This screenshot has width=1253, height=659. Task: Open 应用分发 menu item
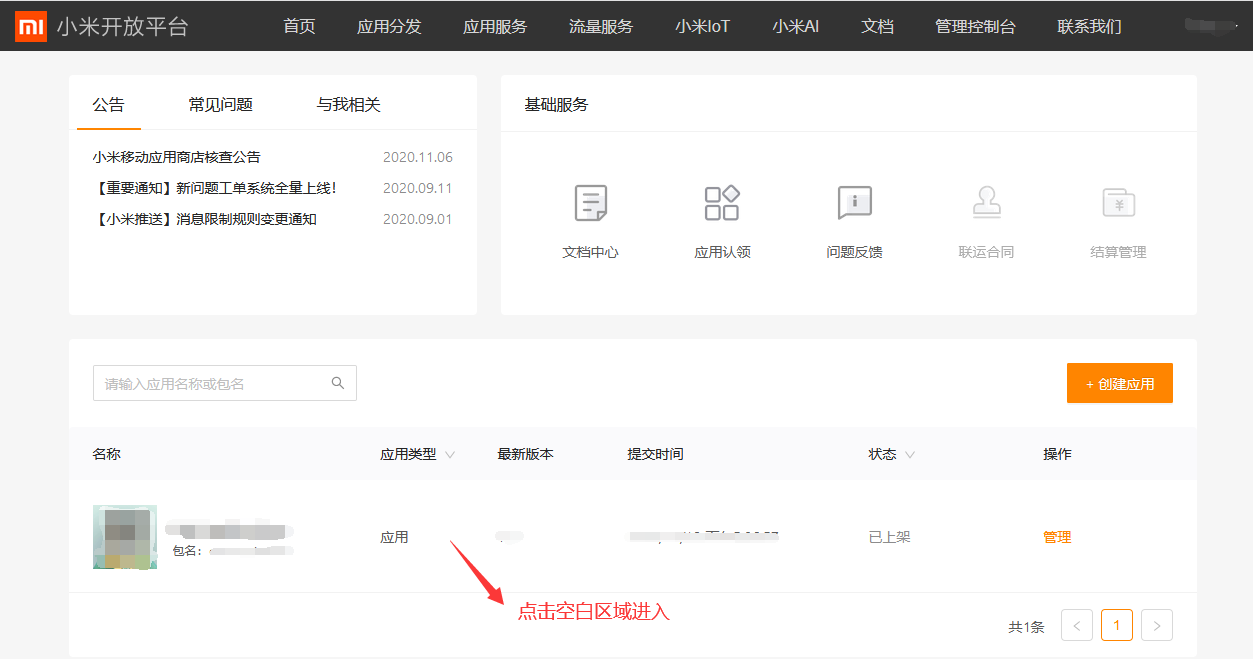coord(389,27)
